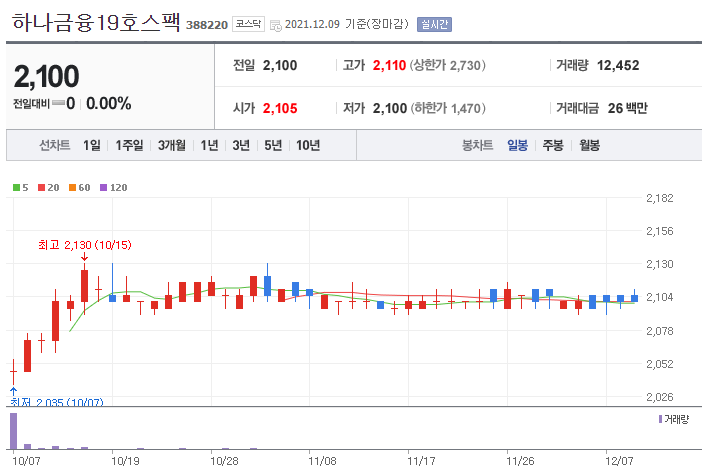Click the orange 60-day moving average legend swatch
Viewport: 702px width, 473px height.
[x=73, y=187]
